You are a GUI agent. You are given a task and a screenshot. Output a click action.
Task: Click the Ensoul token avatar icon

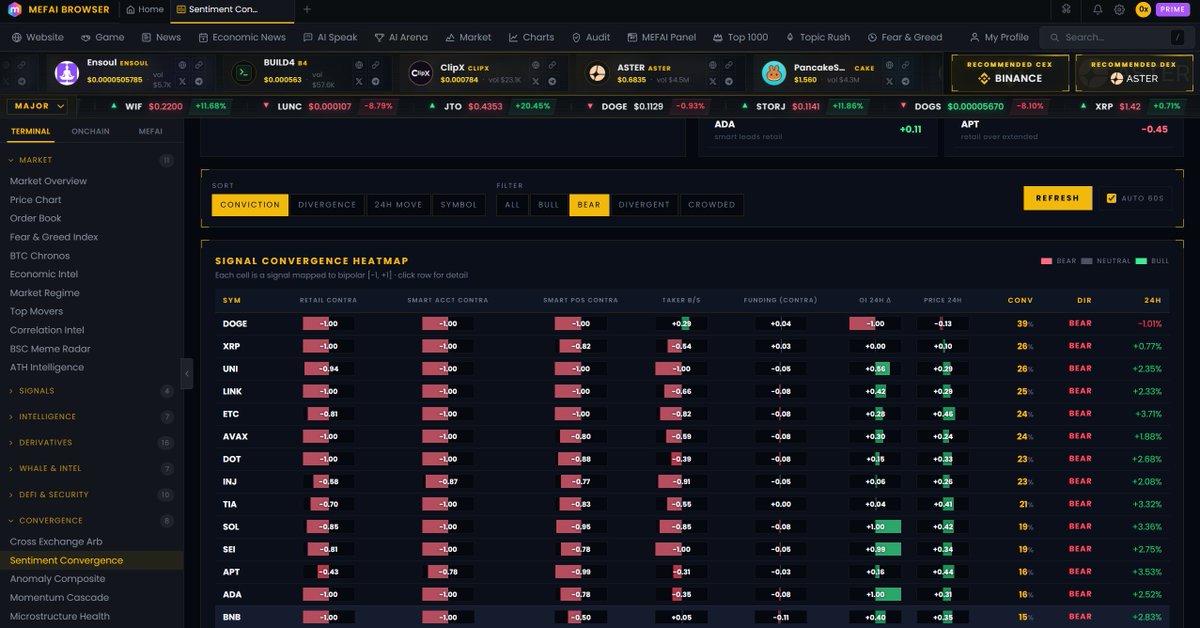[x=67, y=72]
